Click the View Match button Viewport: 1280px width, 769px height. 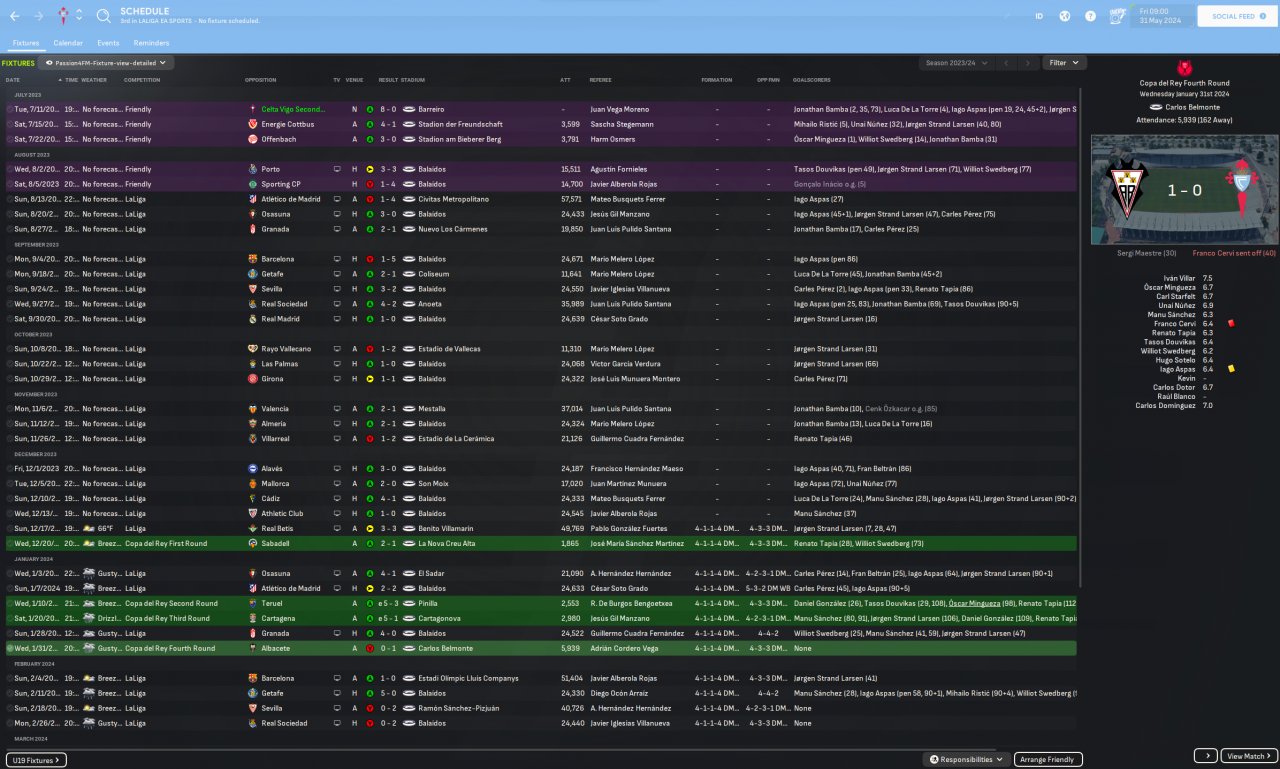(1249, 756)
